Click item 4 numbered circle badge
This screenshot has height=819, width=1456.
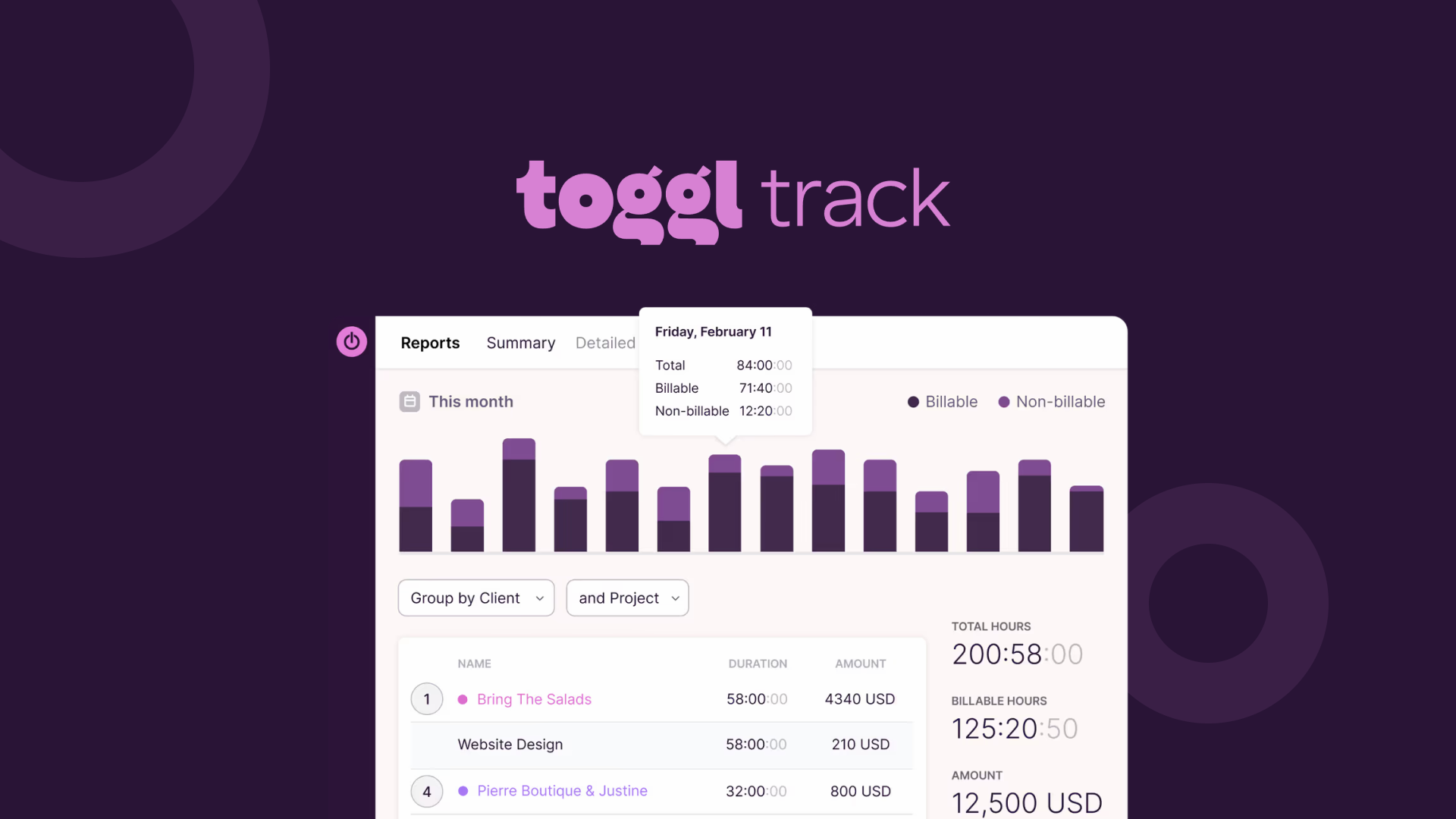[427, 791]
